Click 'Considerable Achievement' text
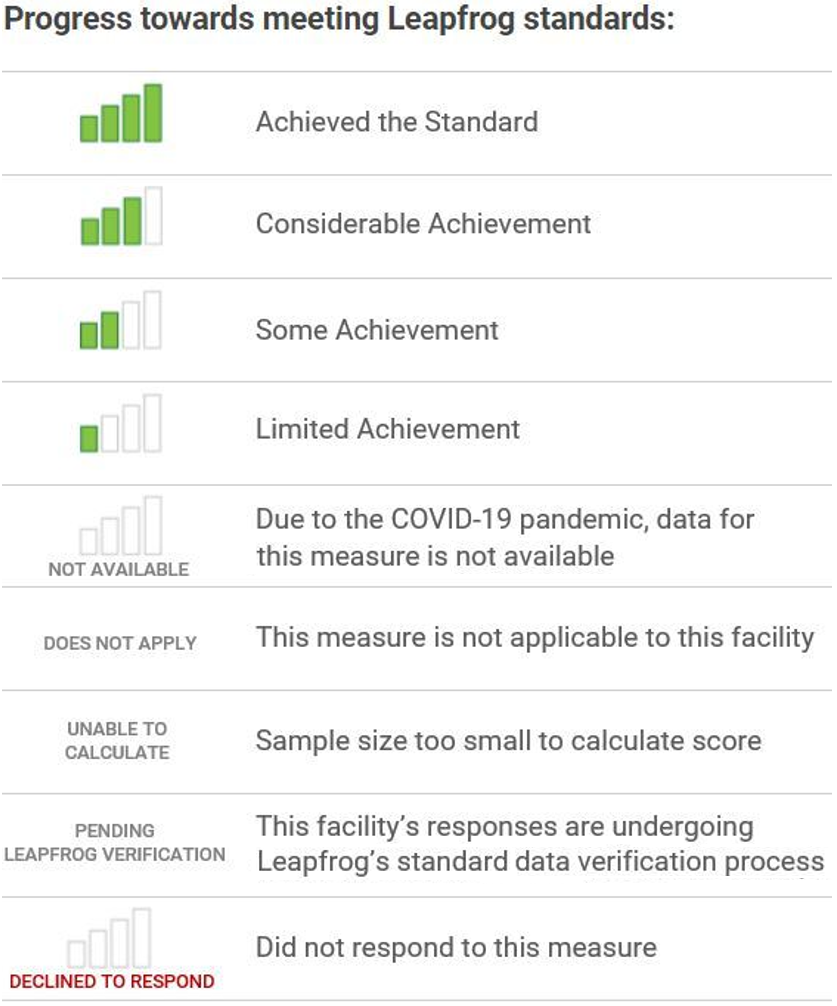 coord(423,224)
